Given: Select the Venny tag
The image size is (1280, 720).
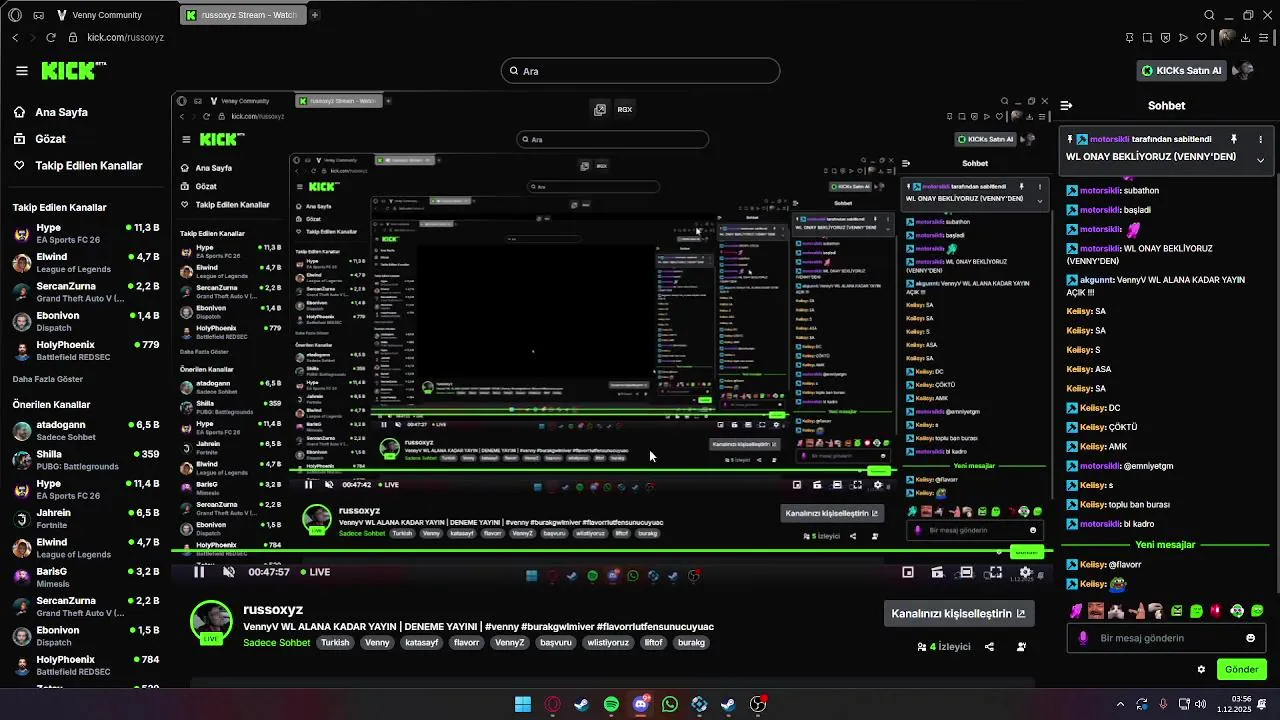Looking at the screenshot, I should 377,643.
